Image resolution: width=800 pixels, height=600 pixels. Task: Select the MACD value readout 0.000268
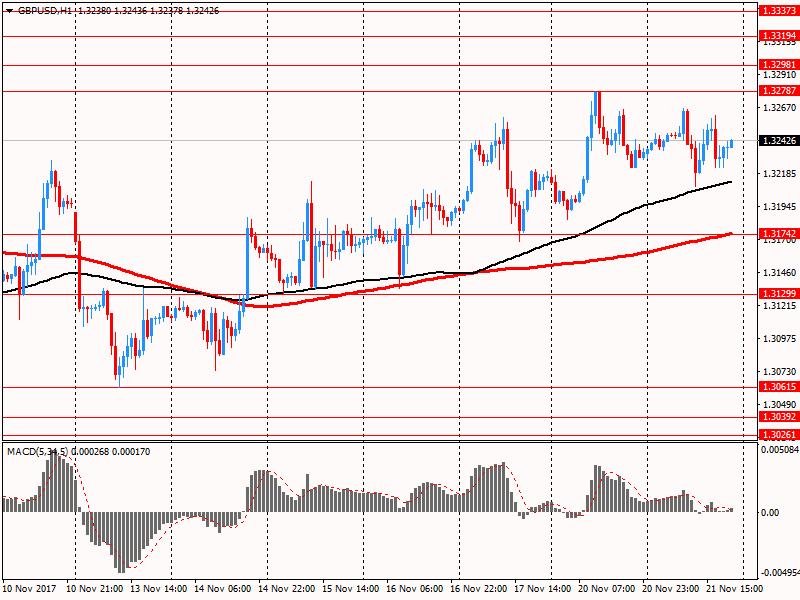coord(90,452)
